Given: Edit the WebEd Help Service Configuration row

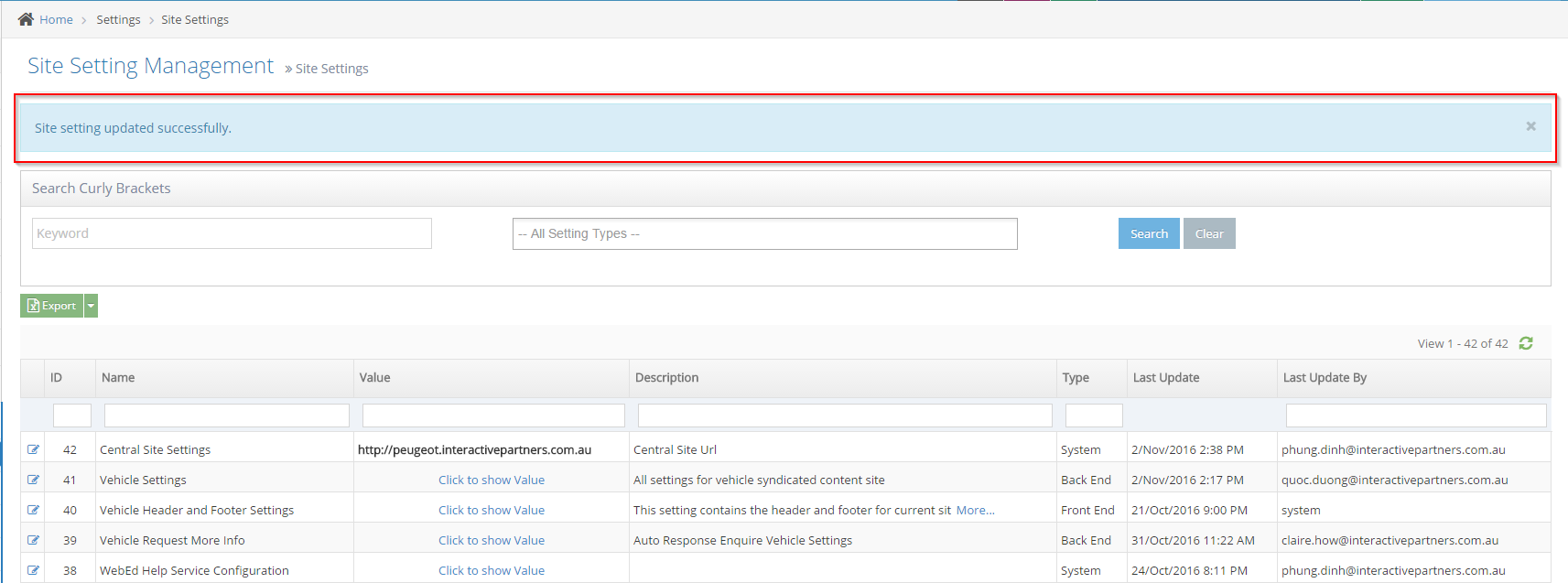Looking at the screenshot, I should pos(34,570).
